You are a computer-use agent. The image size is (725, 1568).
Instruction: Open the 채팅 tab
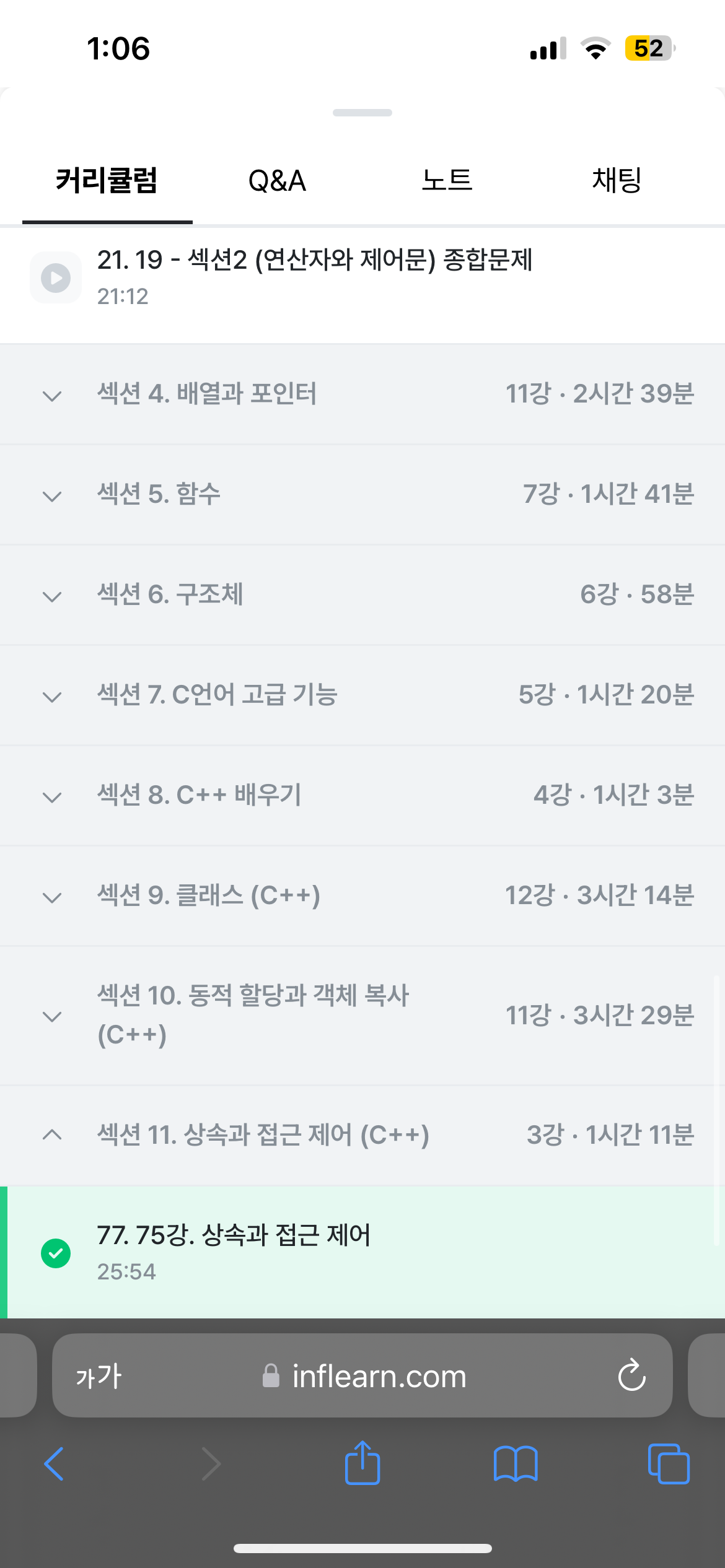(617, 181)
